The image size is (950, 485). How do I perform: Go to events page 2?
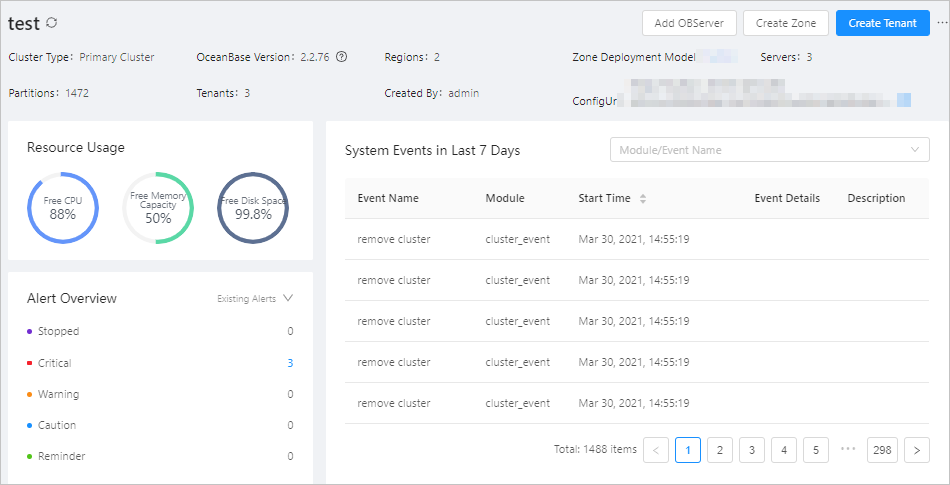pos(720,450)
